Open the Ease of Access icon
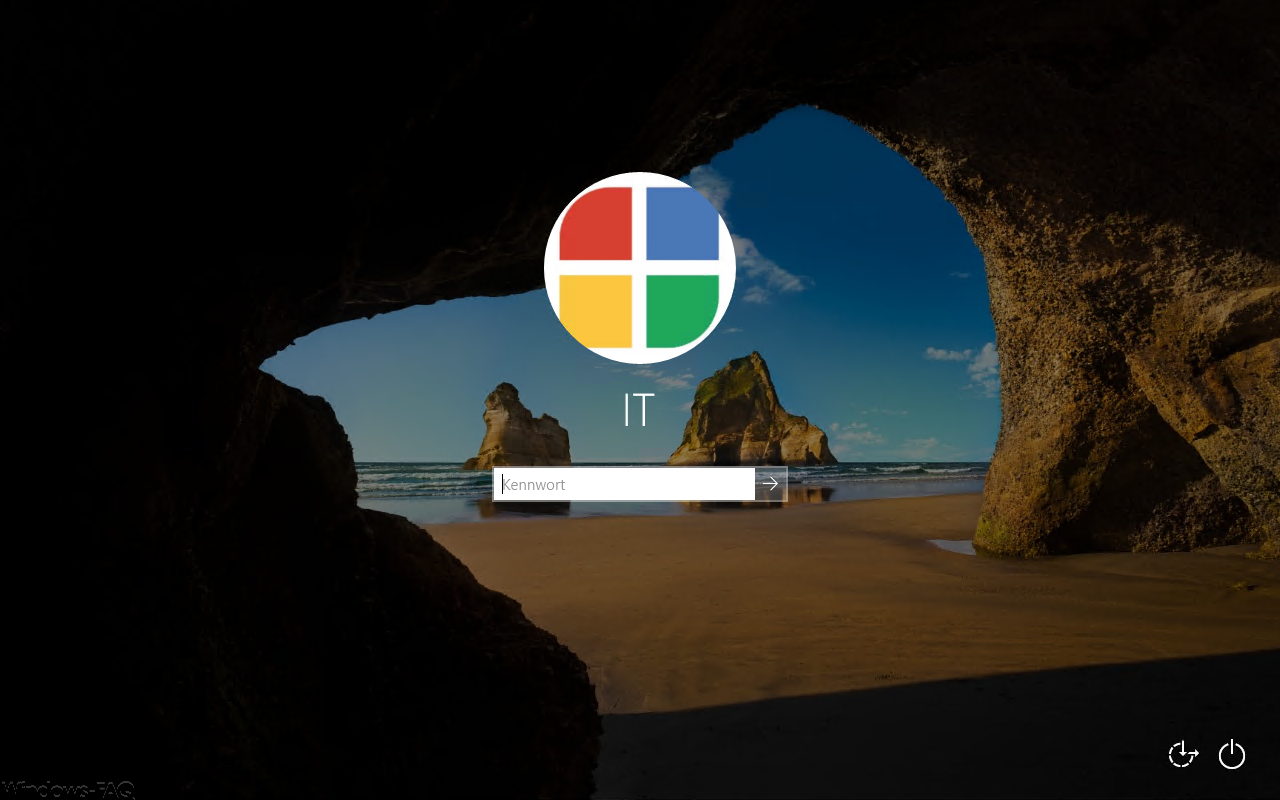The image size is (1280, 800). [1183, 754]
